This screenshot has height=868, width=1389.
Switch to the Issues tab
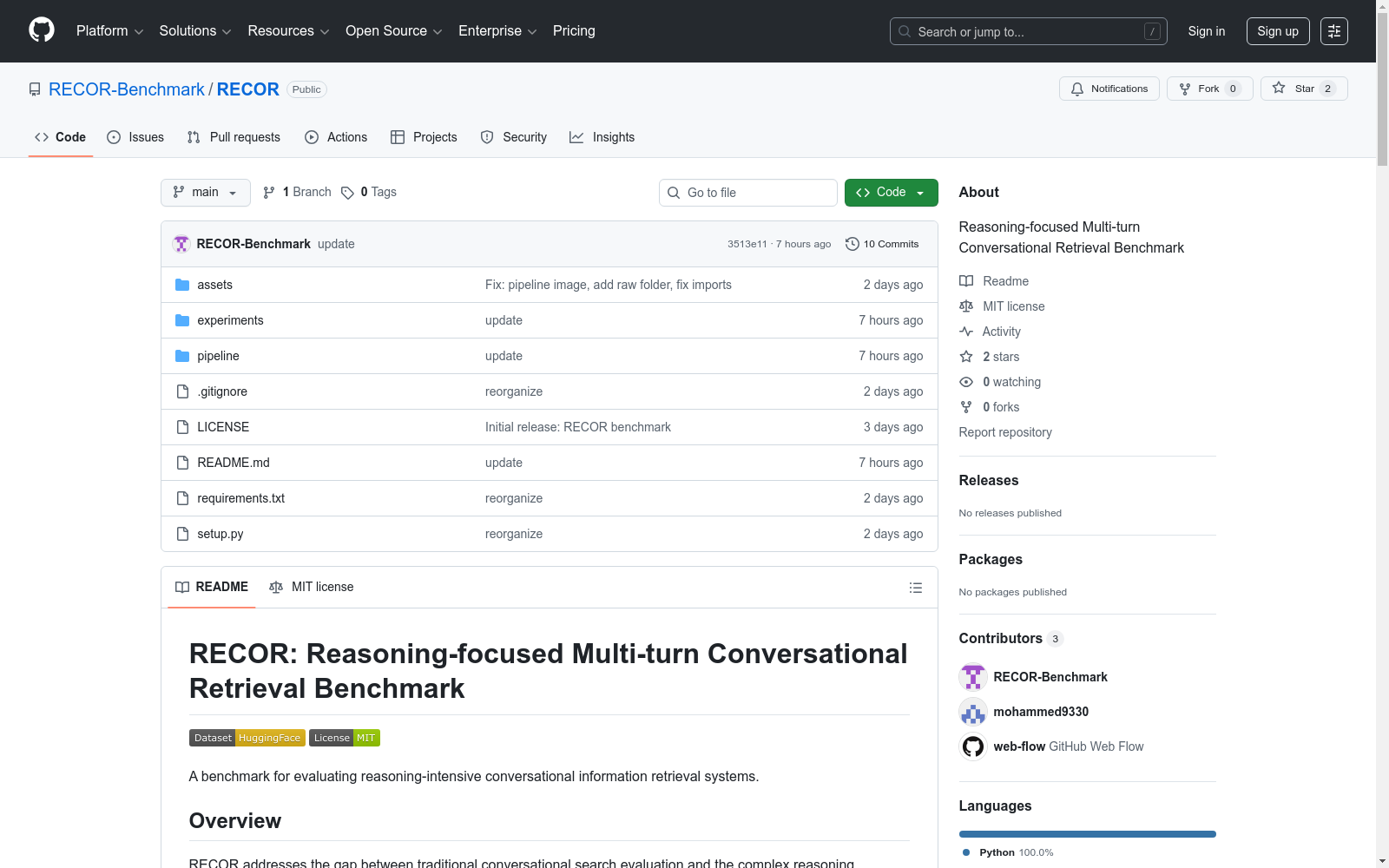point(135,137)
